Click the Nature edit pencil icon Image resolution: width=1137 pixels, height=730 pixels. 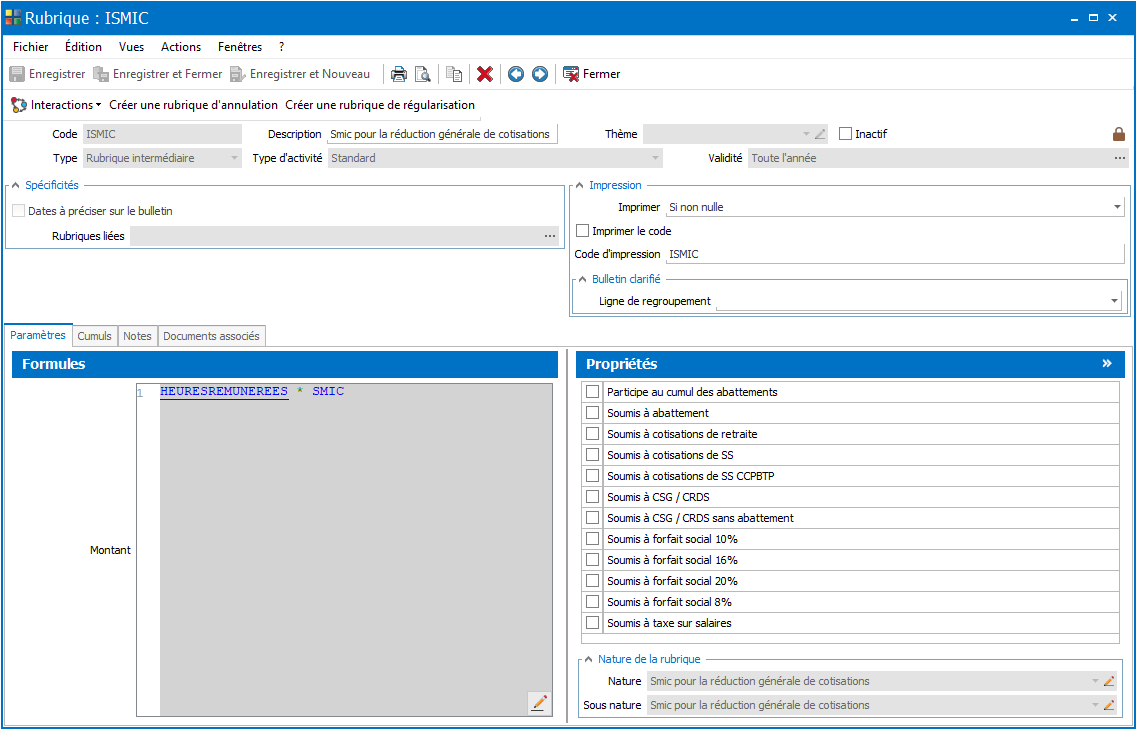tap(1109, 681)
